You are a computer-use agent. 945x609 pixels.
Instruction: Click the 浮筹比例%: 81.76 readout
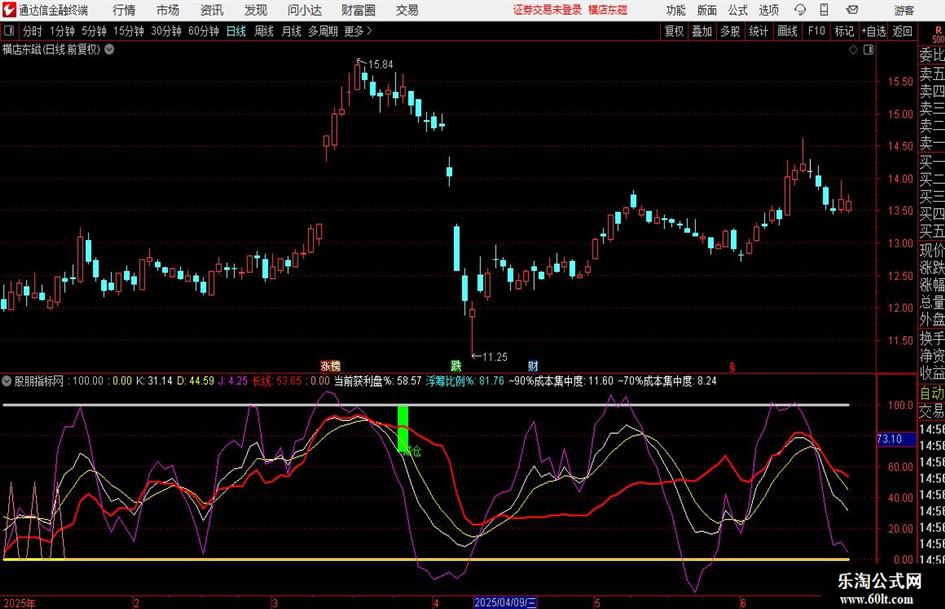coord(465,381)
